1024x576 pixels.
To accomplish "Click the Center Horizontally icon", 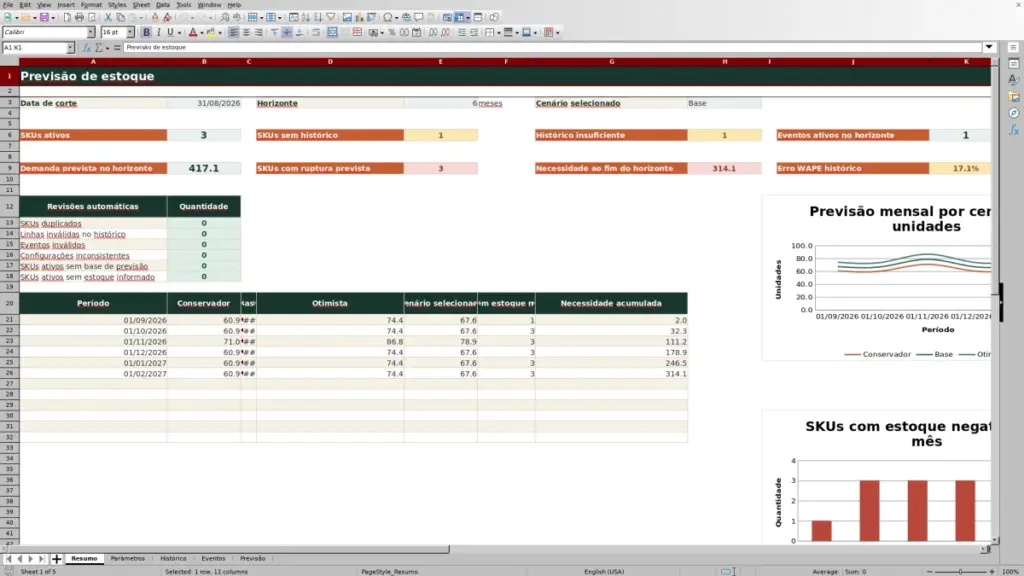I will point(246,33).
